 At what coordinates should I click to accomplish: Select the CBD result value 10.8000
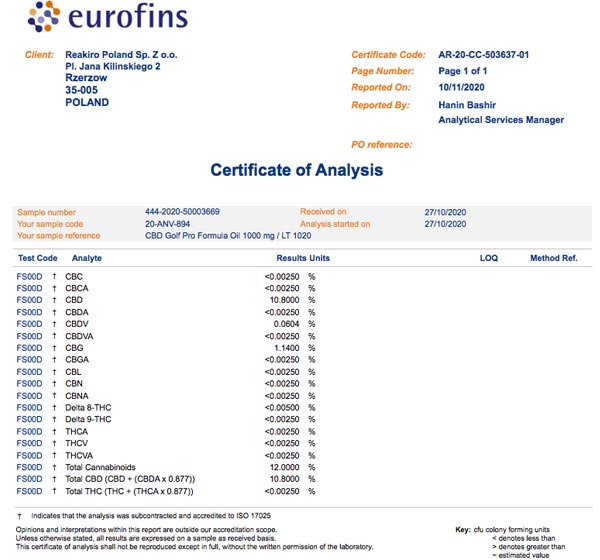pos(284,300)
